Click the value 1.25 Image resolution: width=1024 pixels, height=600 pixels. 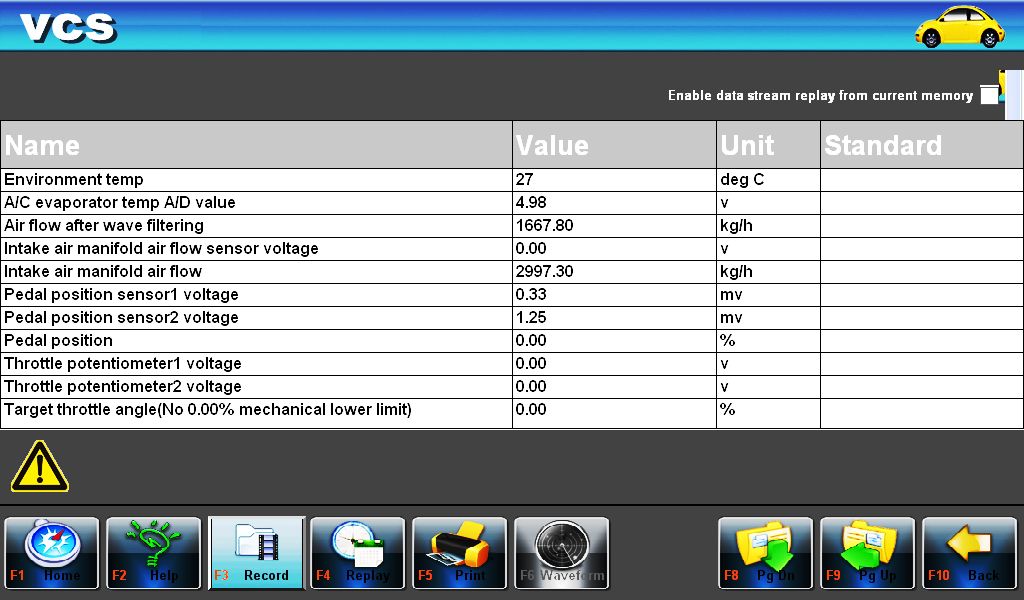[x=531, y=317]
